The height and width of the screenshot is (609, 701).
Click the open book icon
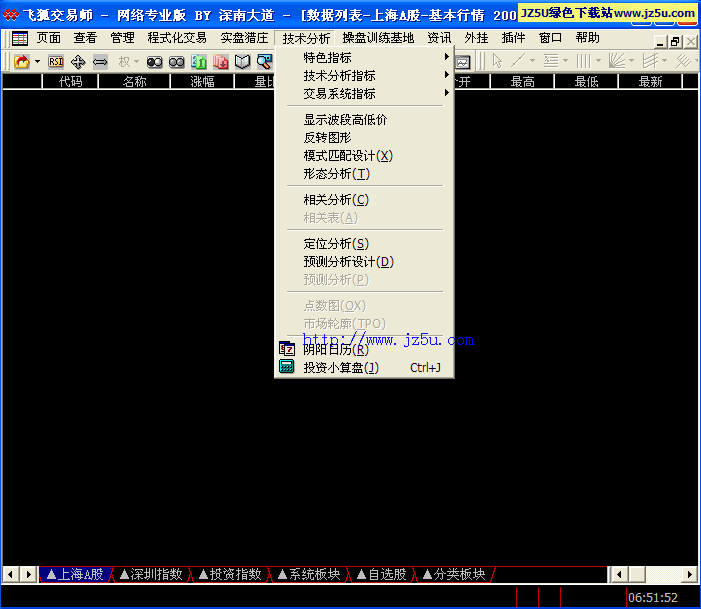coord(243,62)
